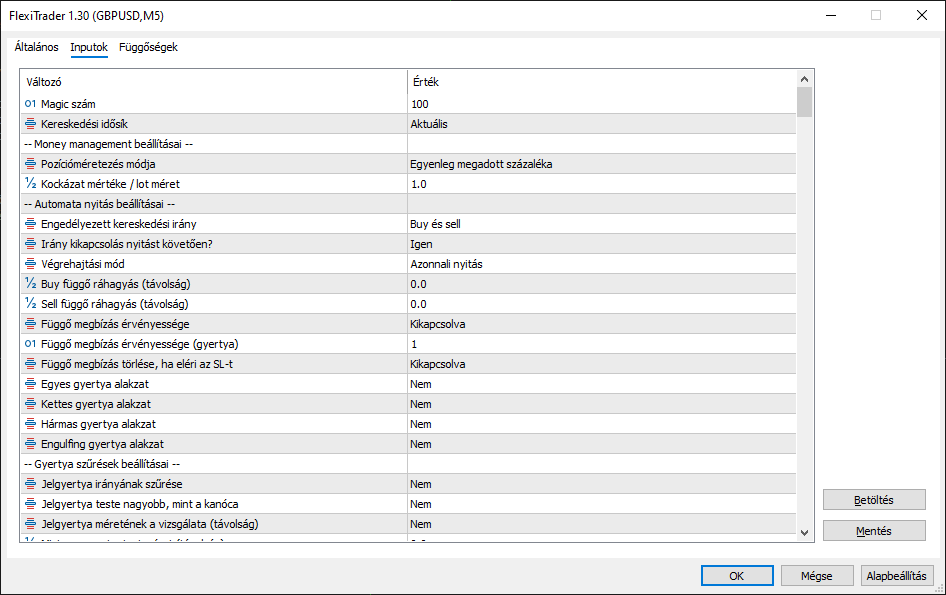946x595 pixels.
Task: Click the scrollbar down arrow
Action: [804, 532]
